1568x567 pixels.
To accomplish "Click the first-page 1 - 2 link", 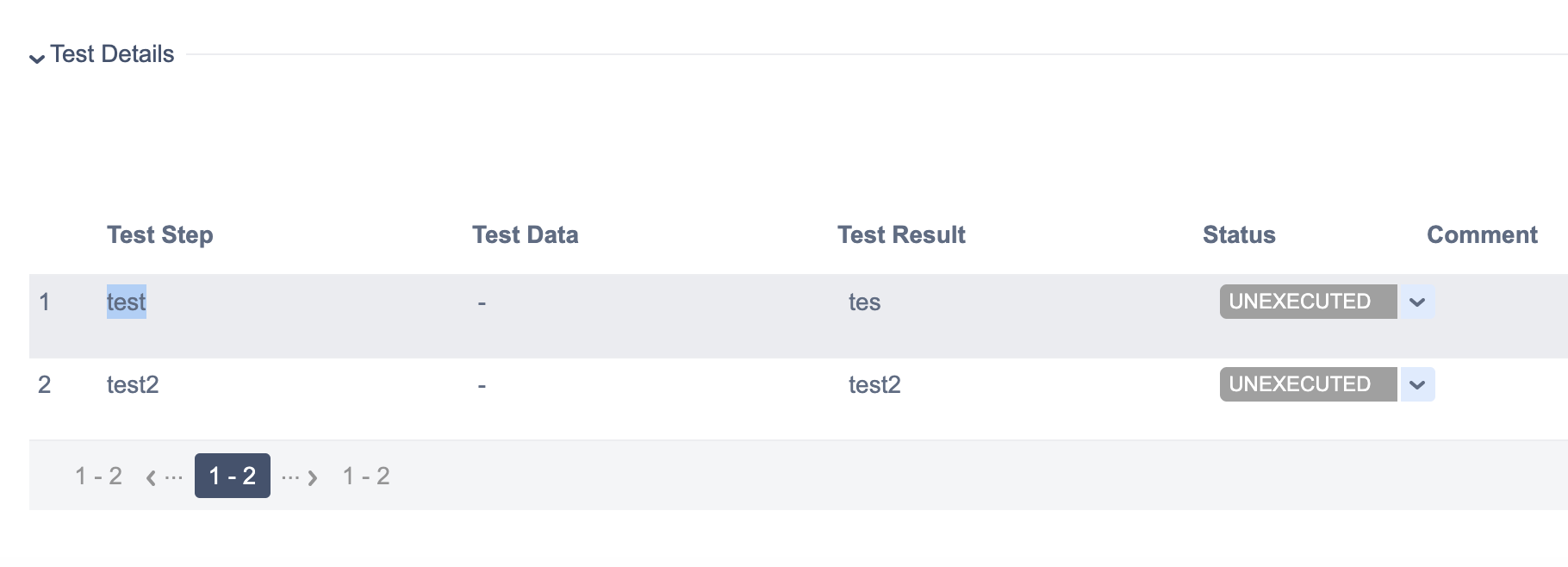I will 98,476.
